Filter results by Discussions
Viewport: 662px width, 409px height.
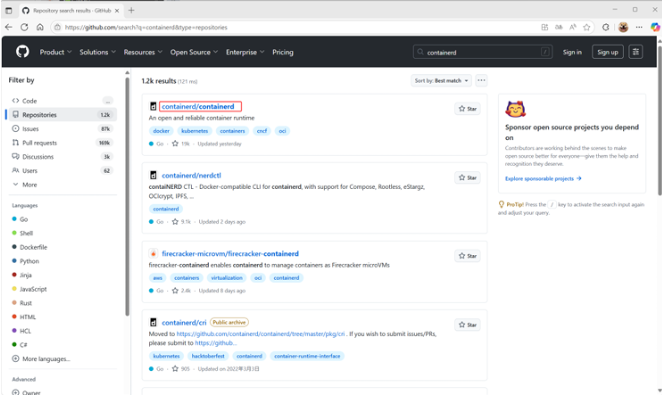[x=62, y=157]
